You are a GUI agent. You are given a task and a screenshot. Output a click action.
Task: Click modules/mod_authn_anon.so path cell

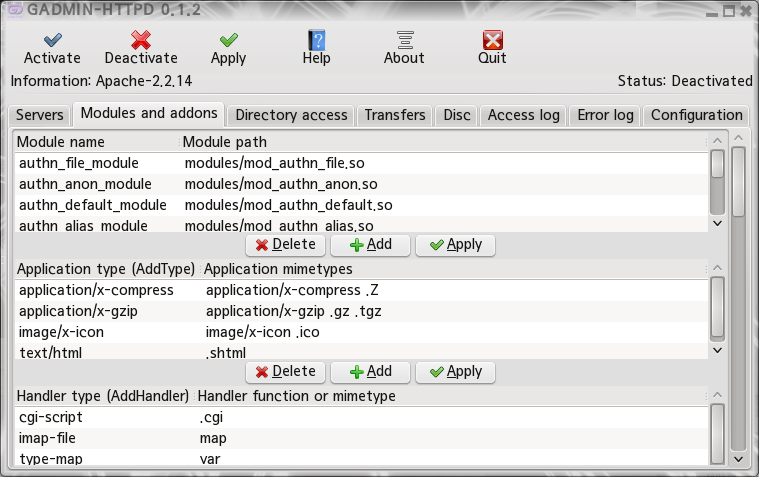click(x=281, y=184)
